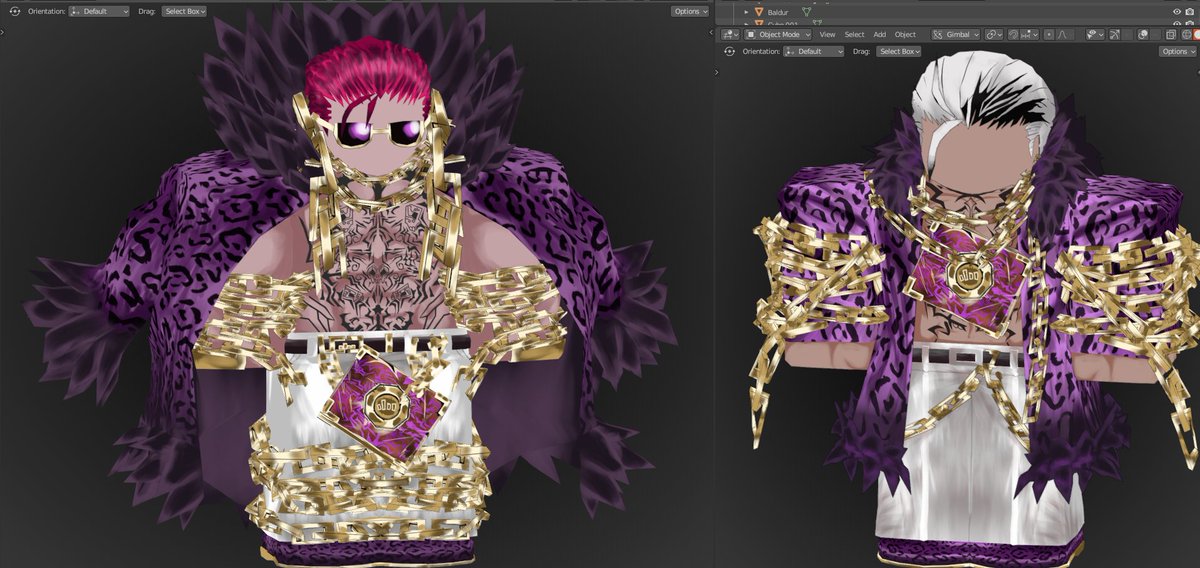This screenshot has width=1200, height=568.
Task: Disable Baldur in renders via camera icon
Action: point(1189,11)
